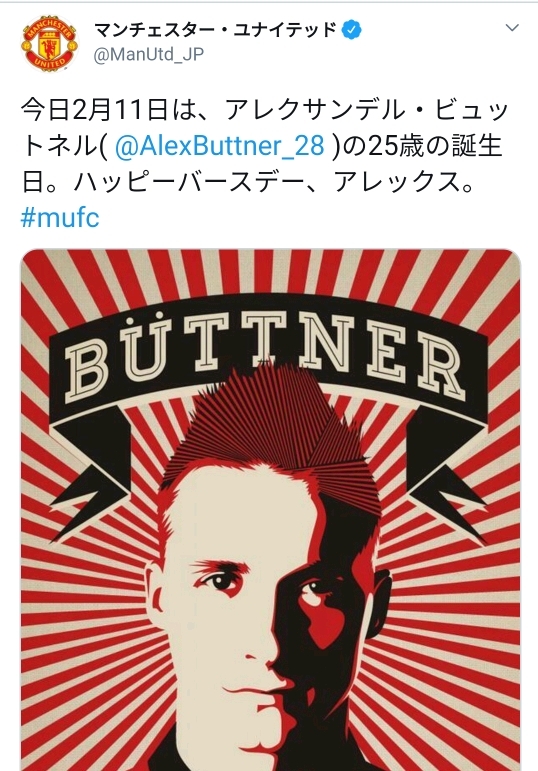Click the BÜTTNER banner lettering on the poster

267,356
